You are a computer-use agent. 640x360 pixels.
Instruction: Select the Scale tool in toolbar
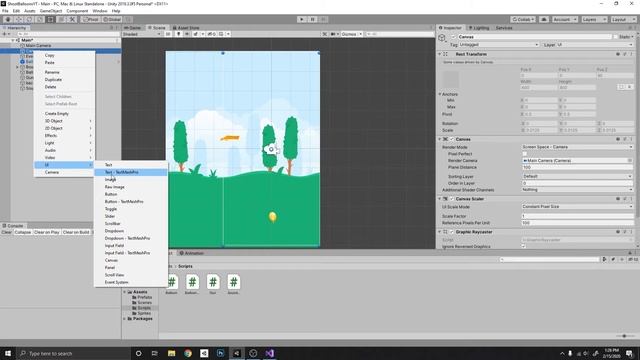pyautogui.click(x=40, y=19)
